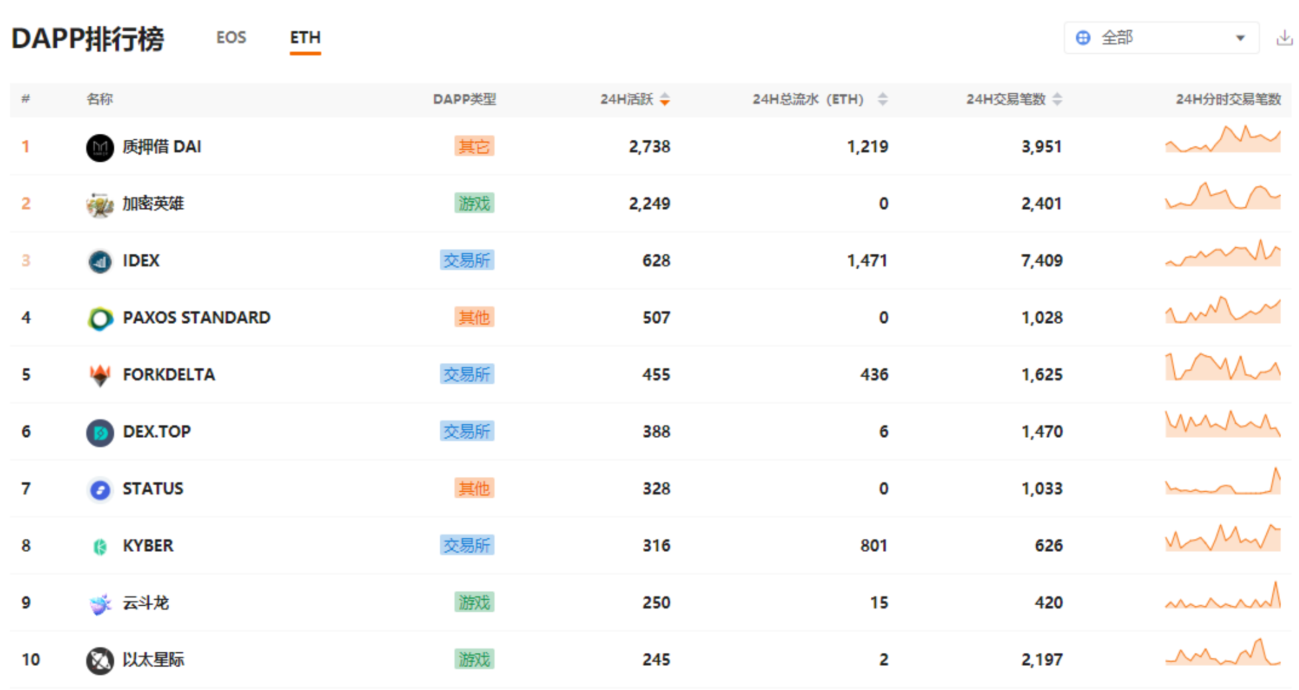Screen dimensions: 1299x690
Task: Click the 7,409 transaction count value
Action: (x=1042, y=261)
